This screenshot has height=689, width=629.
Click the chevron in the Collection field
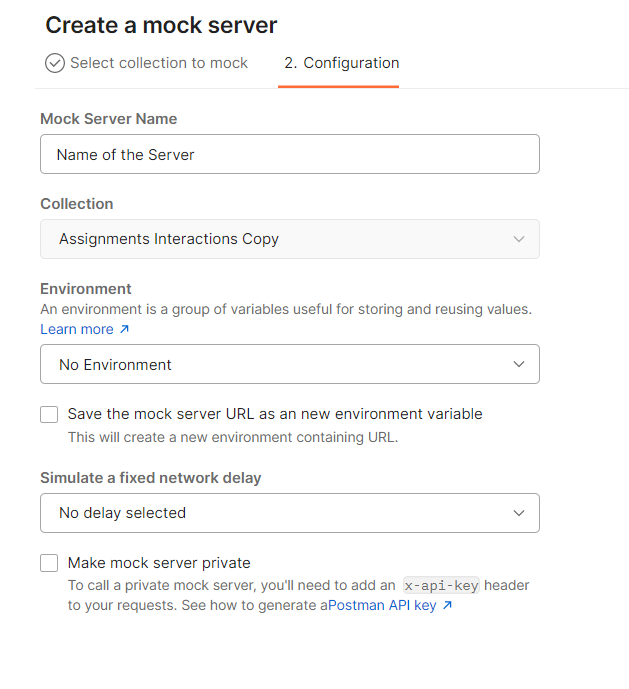tap(518, 239)
